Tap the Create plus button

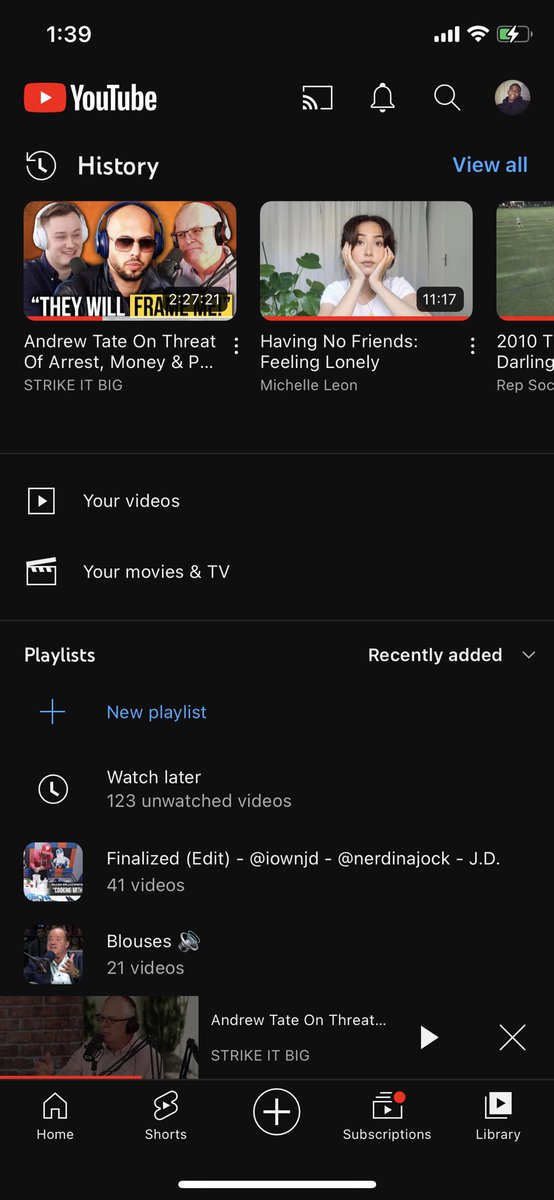[x=277, y=1112]
